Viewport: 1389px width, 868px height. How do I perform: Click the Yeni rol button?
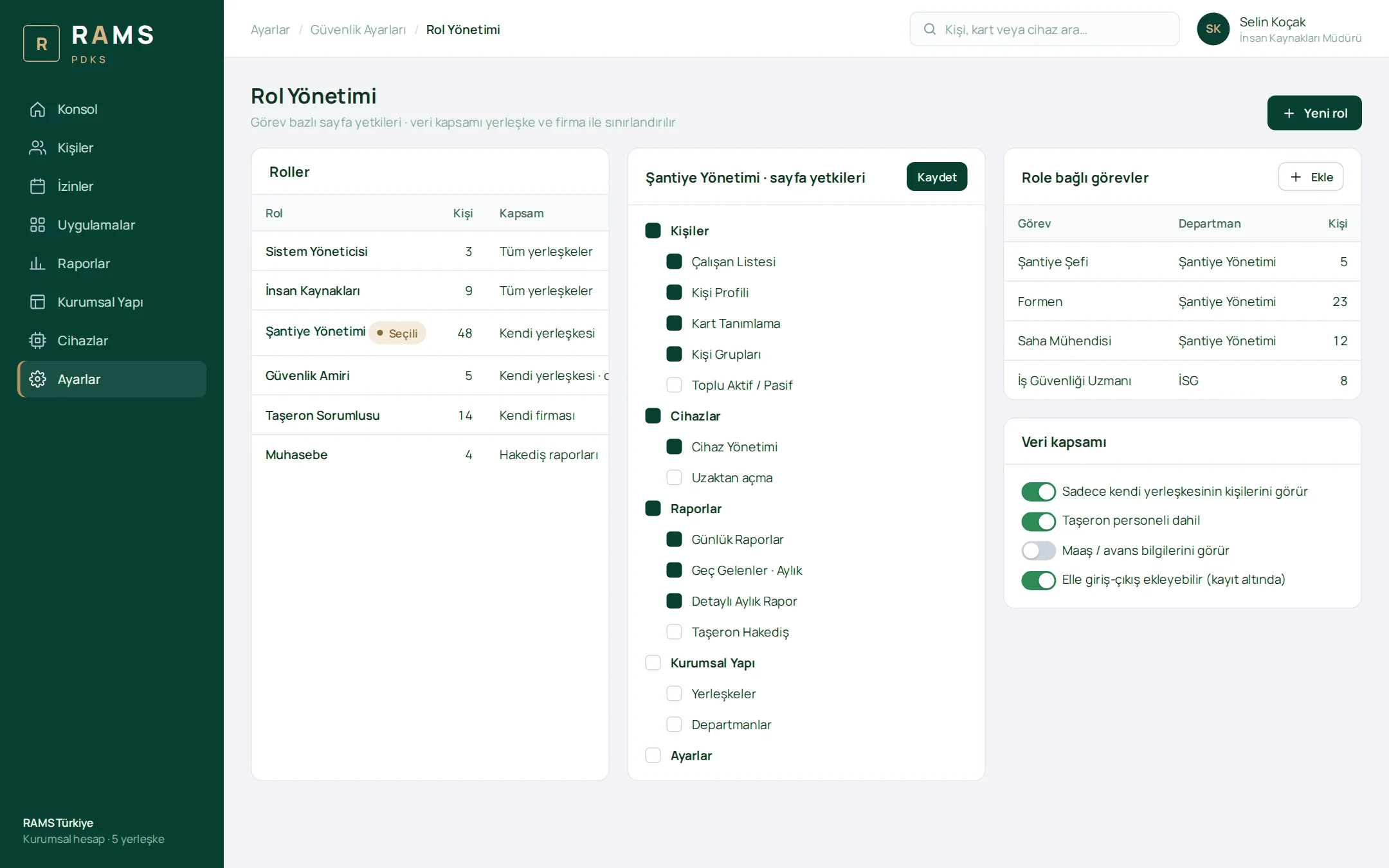point(1314,113)
